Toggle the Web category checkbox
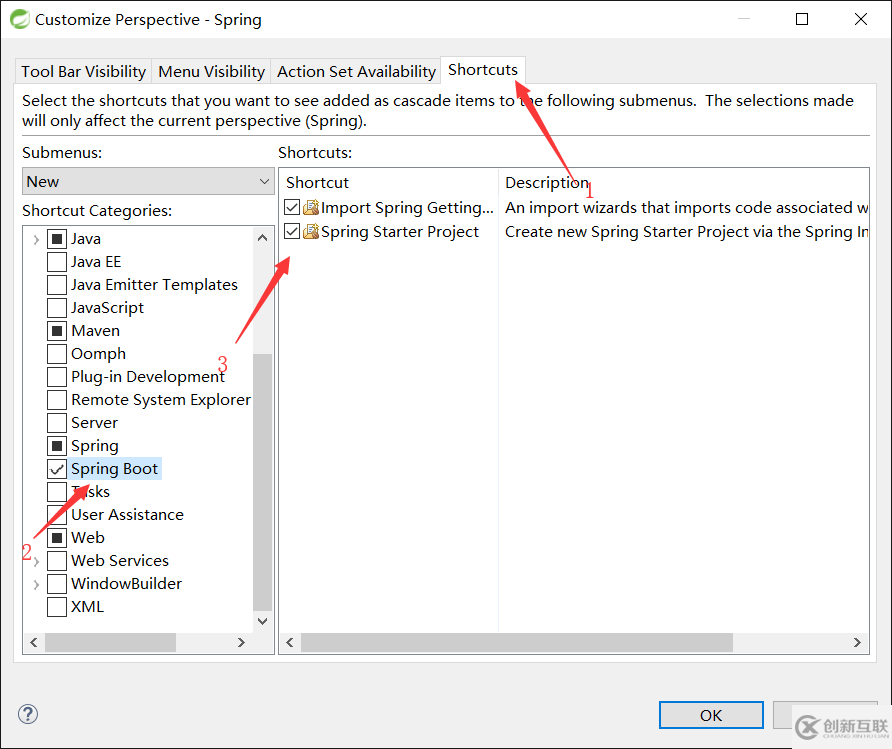 (x=57, y=537)
